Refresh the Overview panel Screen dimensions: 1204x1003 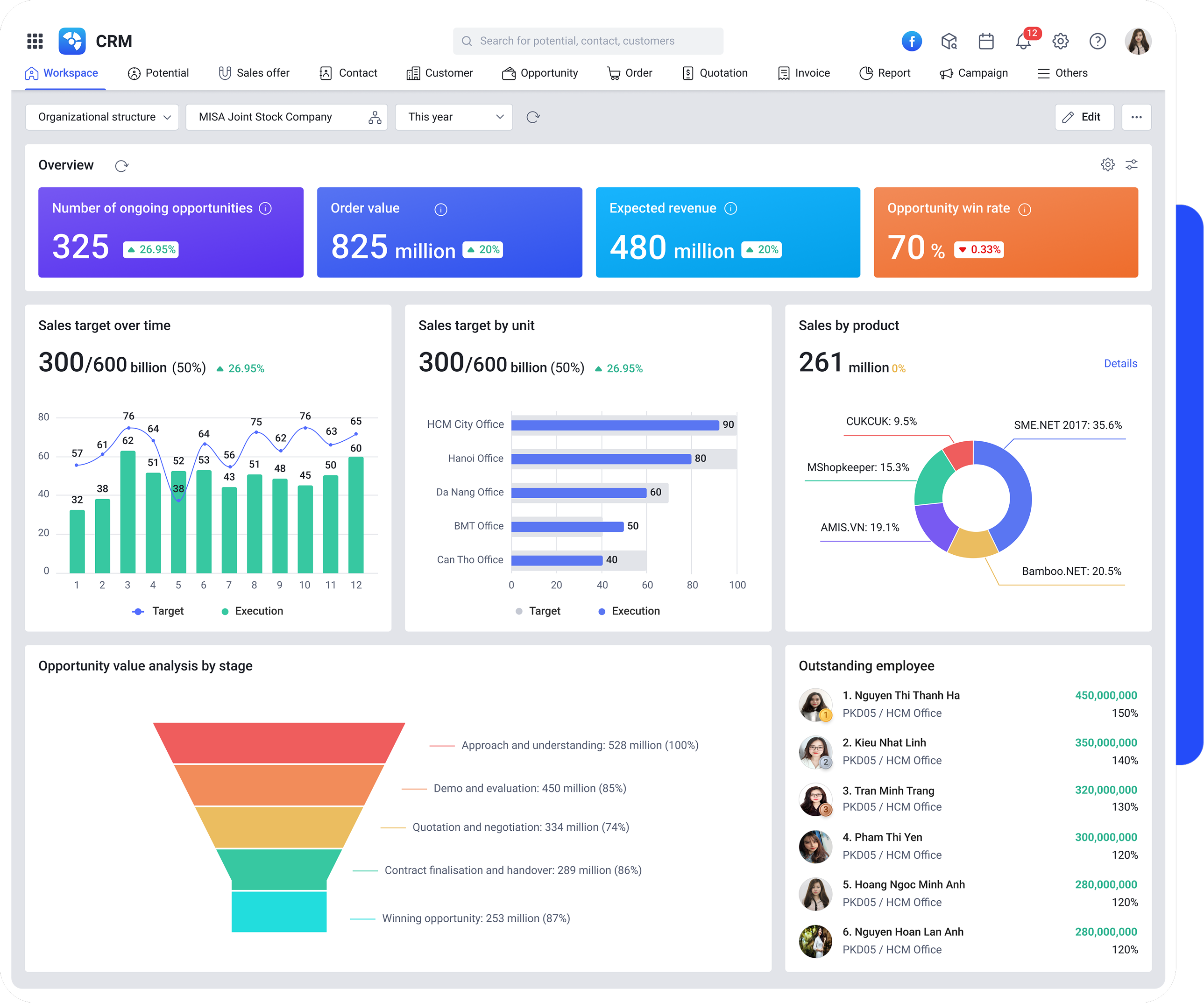(122, 166)
